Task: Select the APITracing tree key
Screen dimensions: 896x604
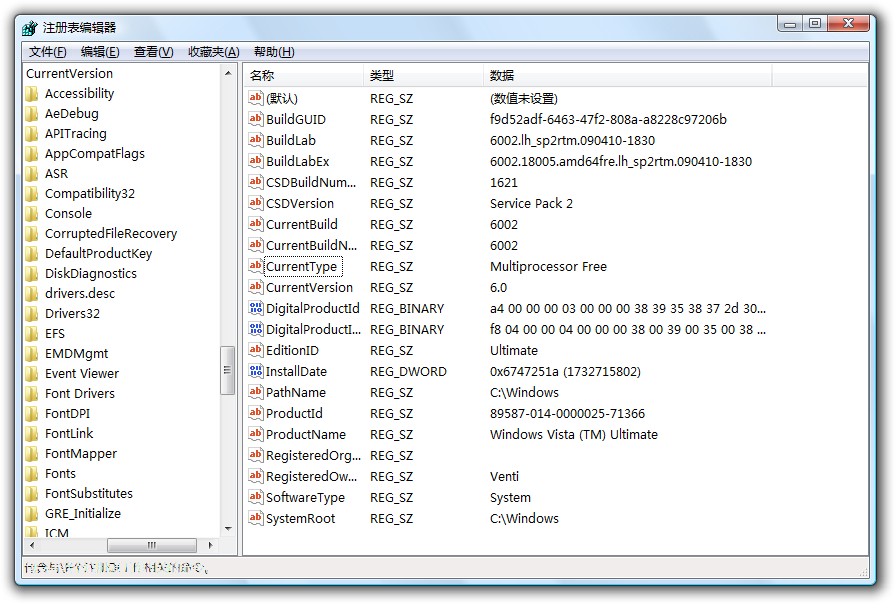Action: [x=75, y=134]
